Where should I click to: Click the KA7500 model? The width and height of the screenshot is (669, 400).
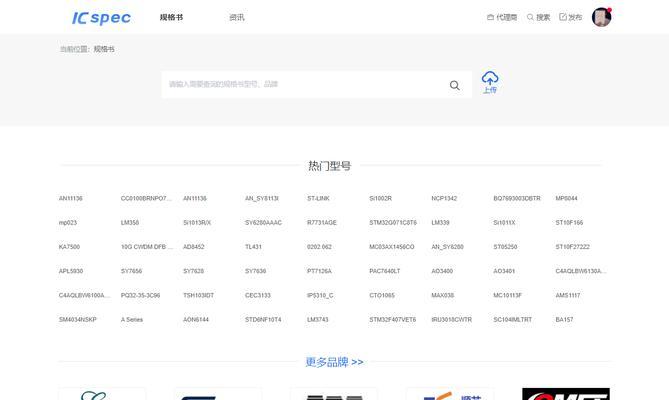coord(69,247)
